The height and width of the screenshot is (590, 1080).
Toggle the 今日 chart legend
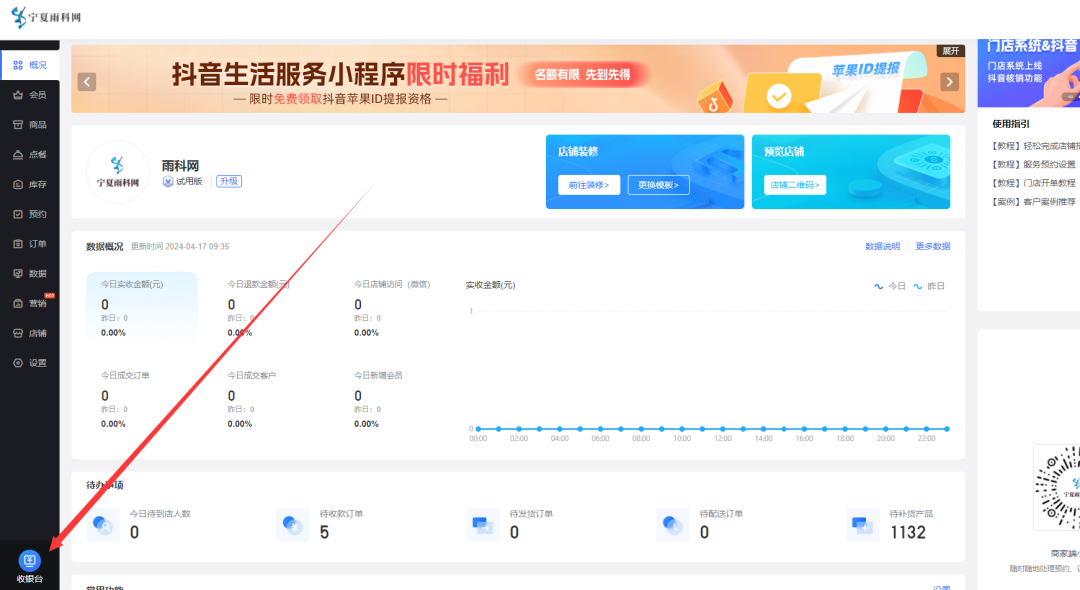(x=890, y=286)
